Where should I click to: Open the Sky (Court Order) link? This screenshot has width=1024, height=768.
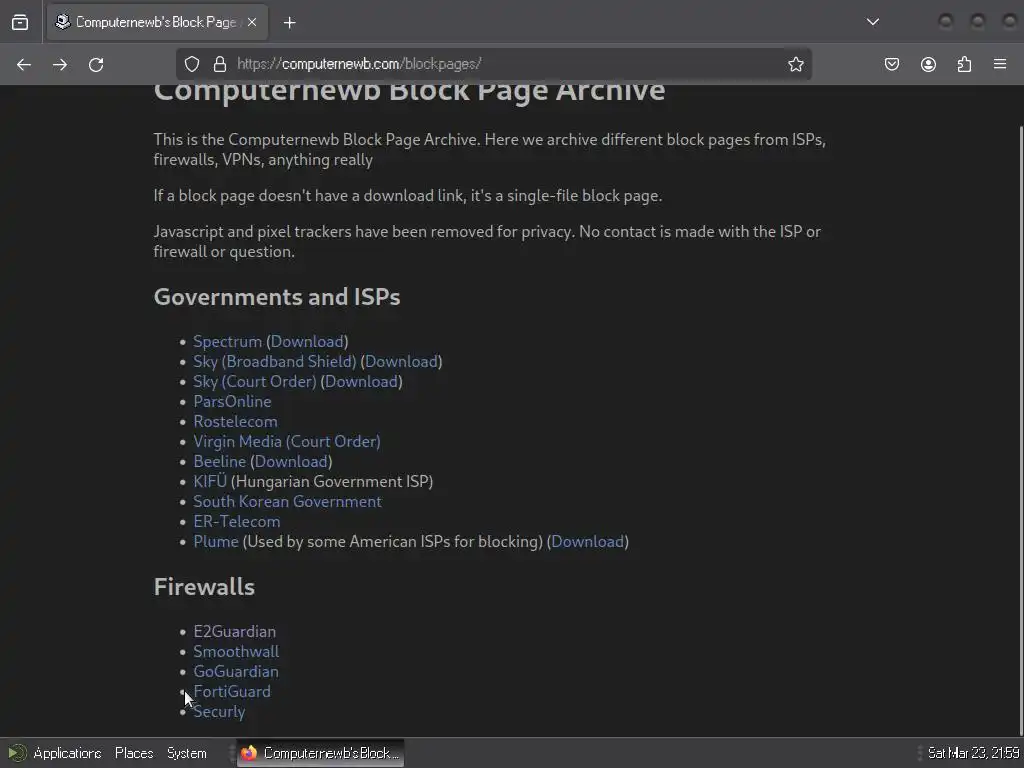pyautogui.click(x=255, y=381)
